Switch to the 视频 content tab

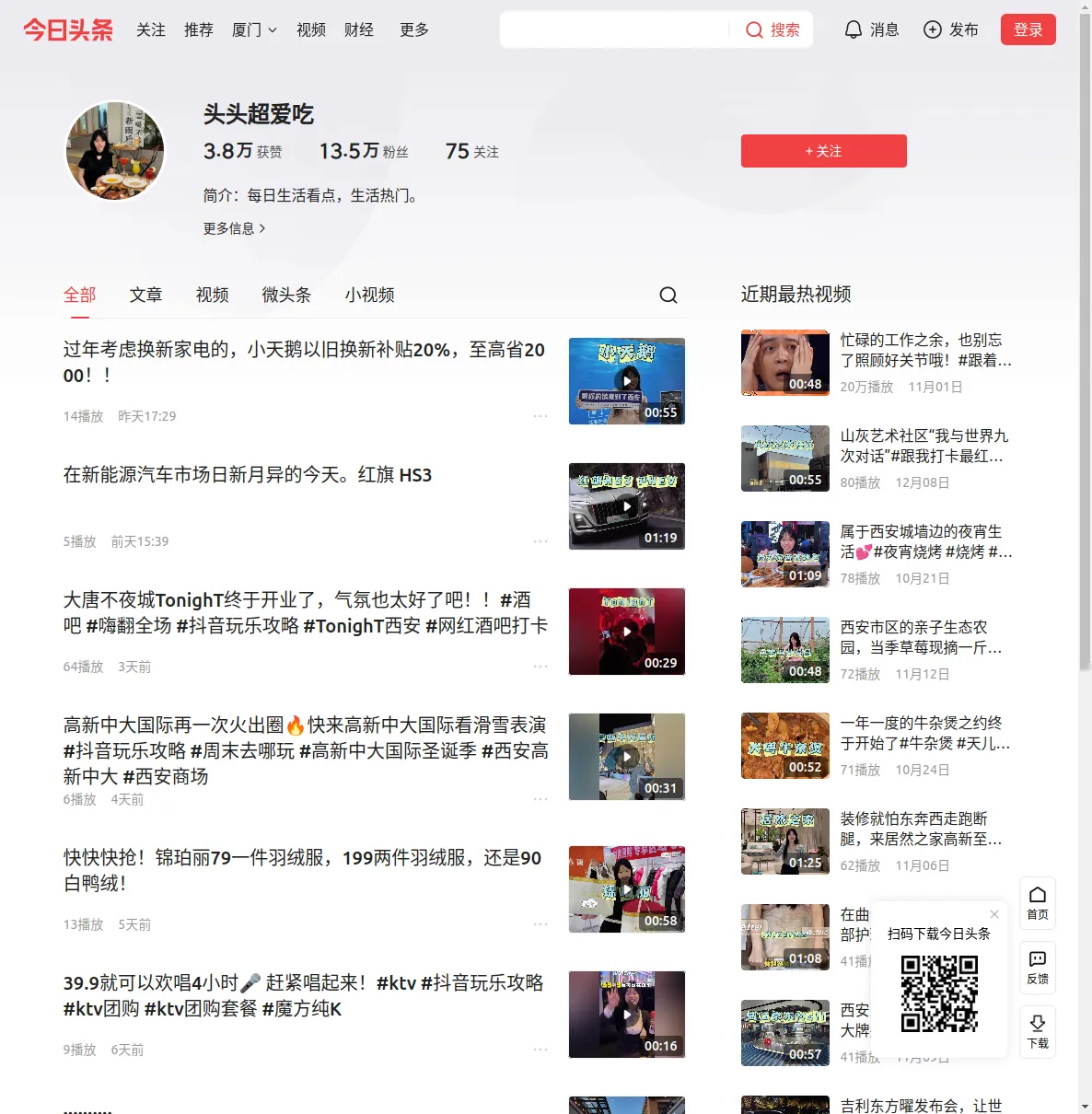coord(213,295)
